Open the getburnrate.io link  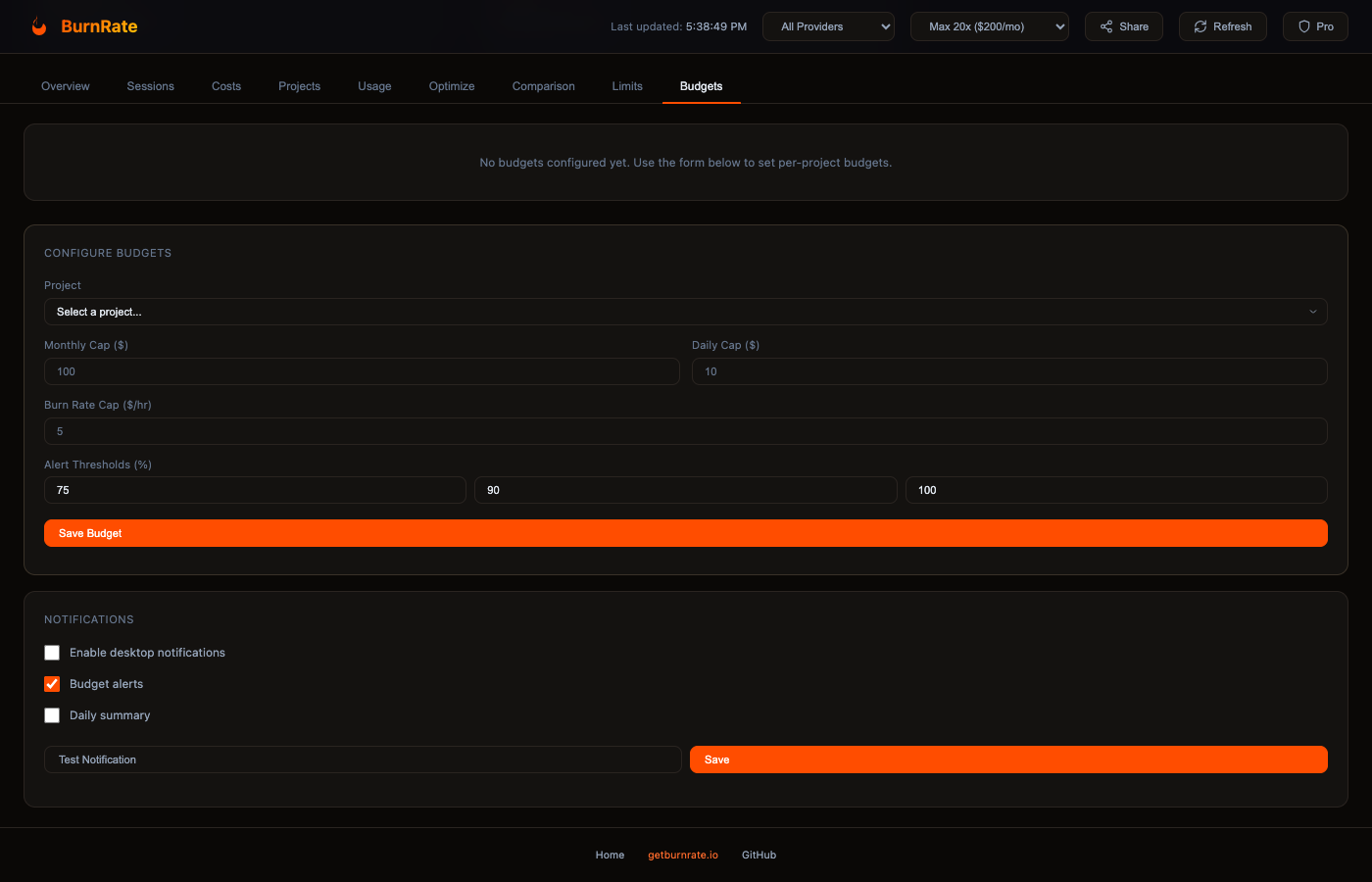click(x=682, y=855)
